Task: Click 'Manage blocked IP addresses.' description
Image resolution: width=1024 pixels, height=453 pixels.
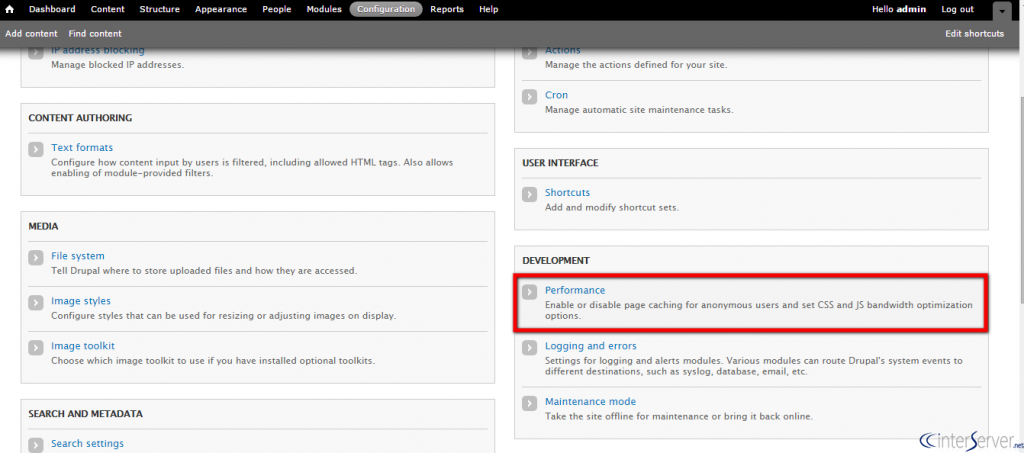Action: 118,65
